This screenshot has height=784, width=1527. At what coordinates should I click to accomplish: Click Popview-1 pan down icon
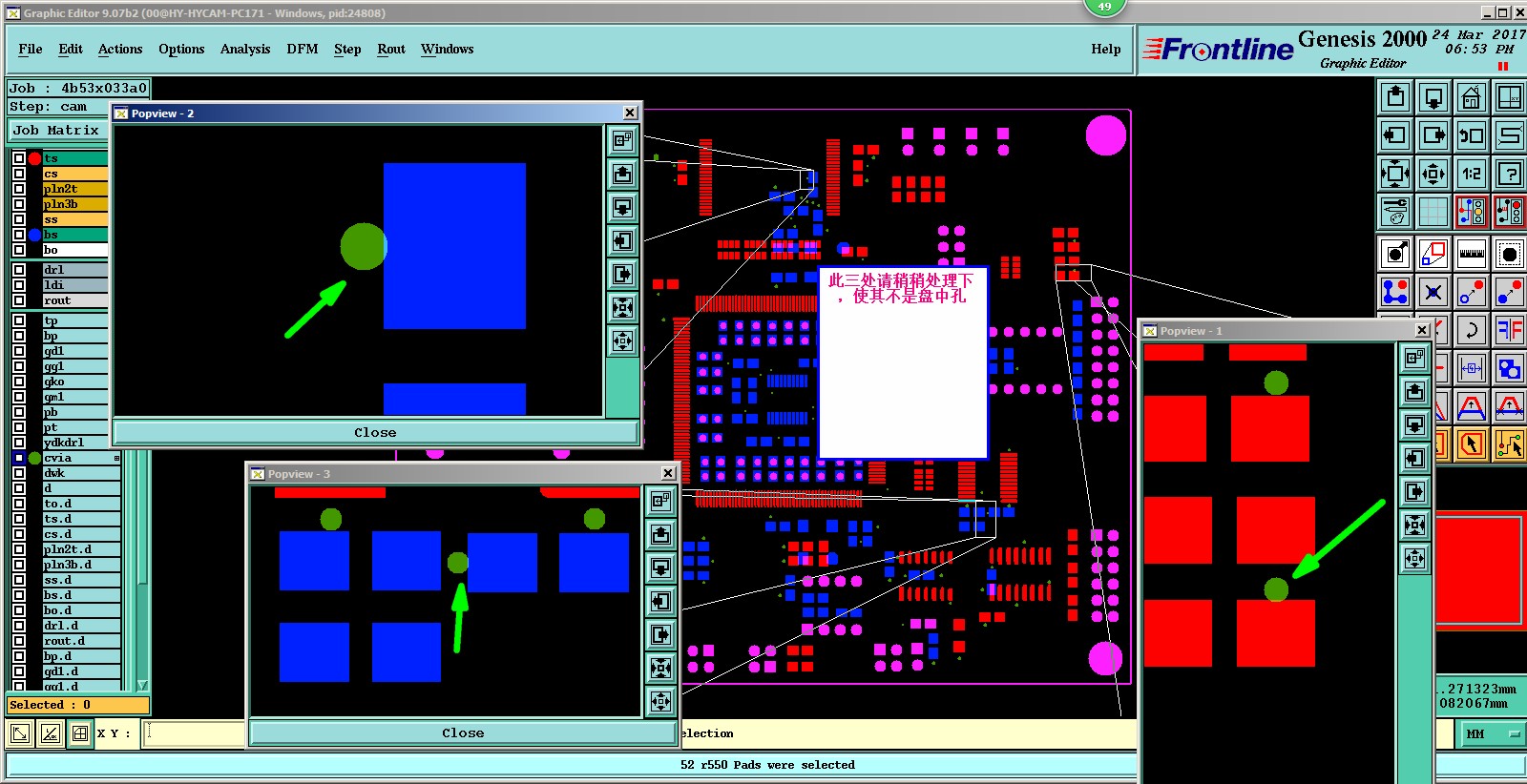1414,424
